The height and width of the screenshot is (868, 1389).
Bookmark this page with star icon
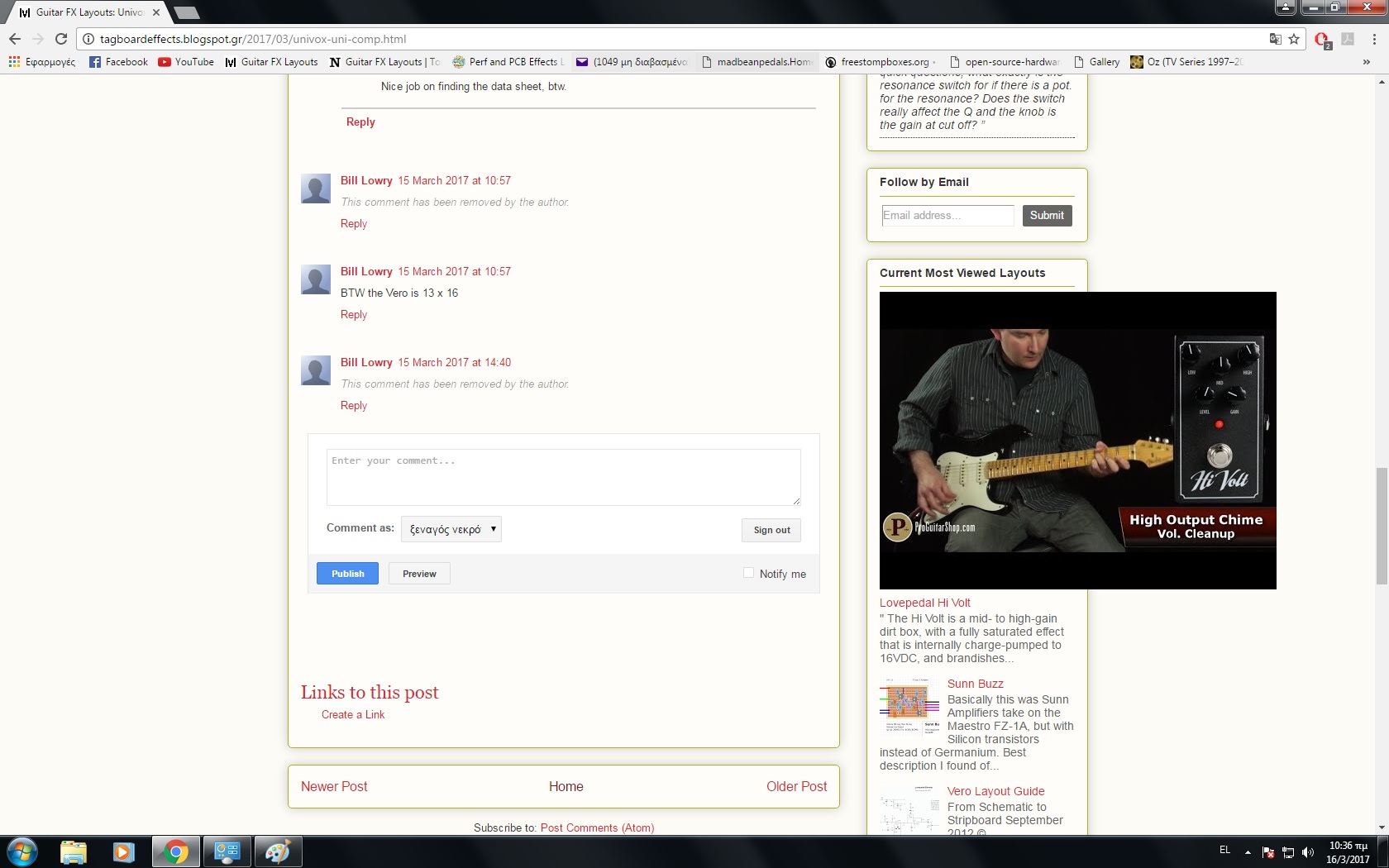click(x=1294, y=39)
